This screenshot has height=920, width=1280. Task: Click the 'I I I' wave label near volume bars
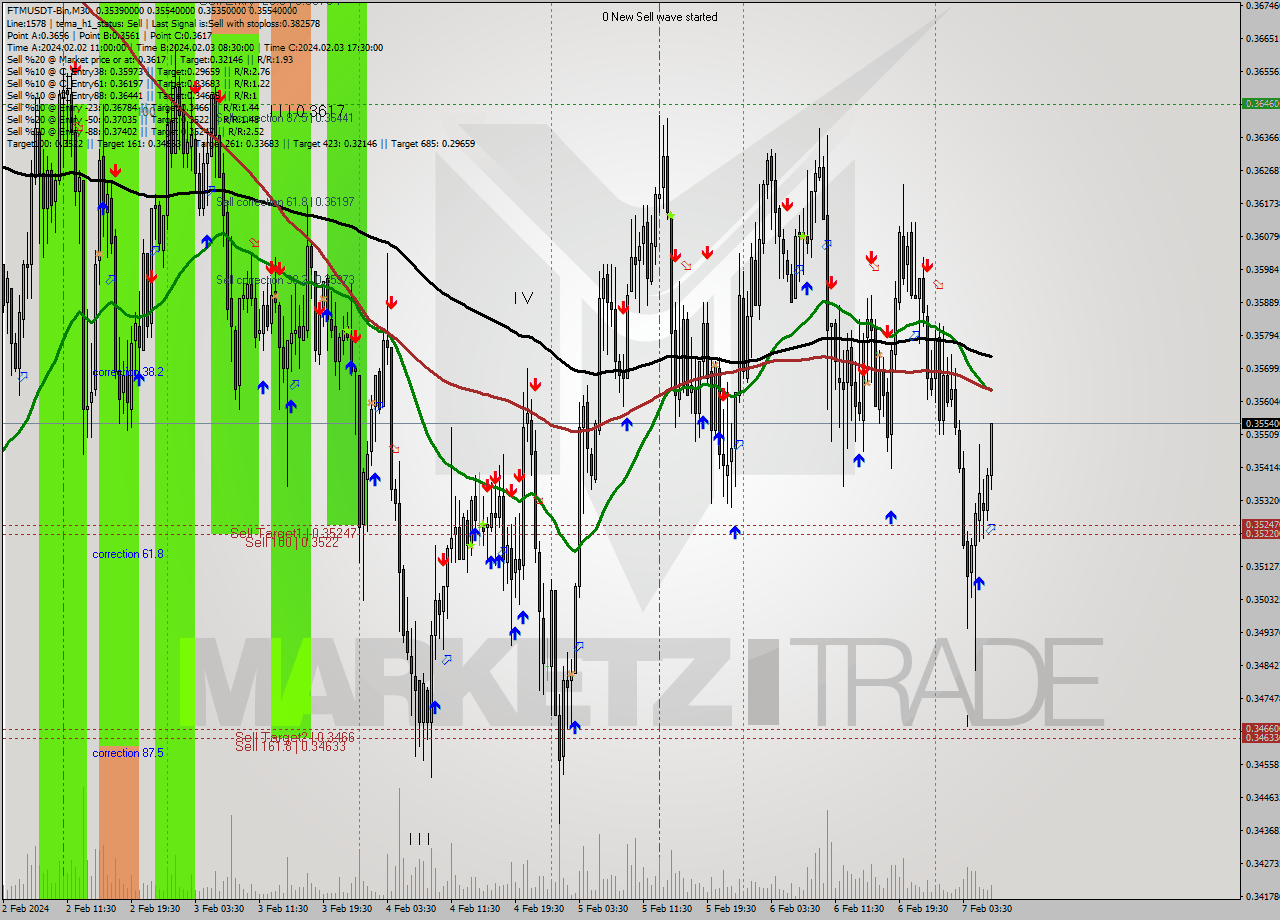(420, 838)
